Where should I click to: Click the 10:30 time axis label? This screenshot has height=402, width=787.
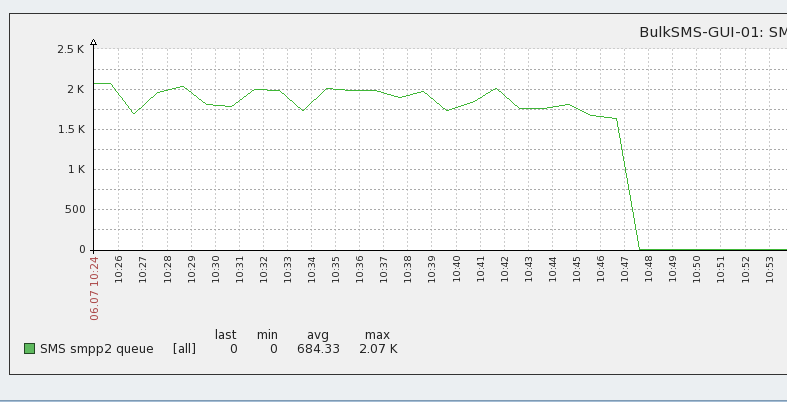click(215, 269)
